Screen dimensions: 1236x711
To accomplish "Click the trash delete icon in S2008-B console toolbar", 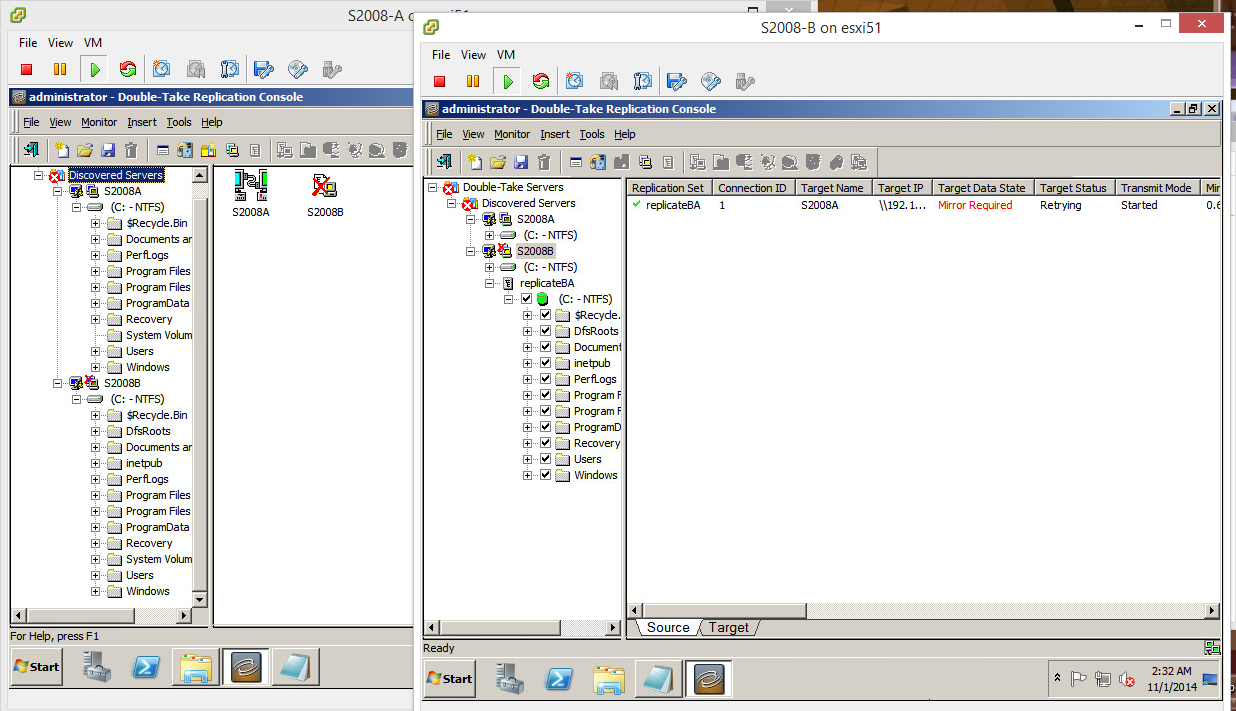I will click(x=543, y=162).
